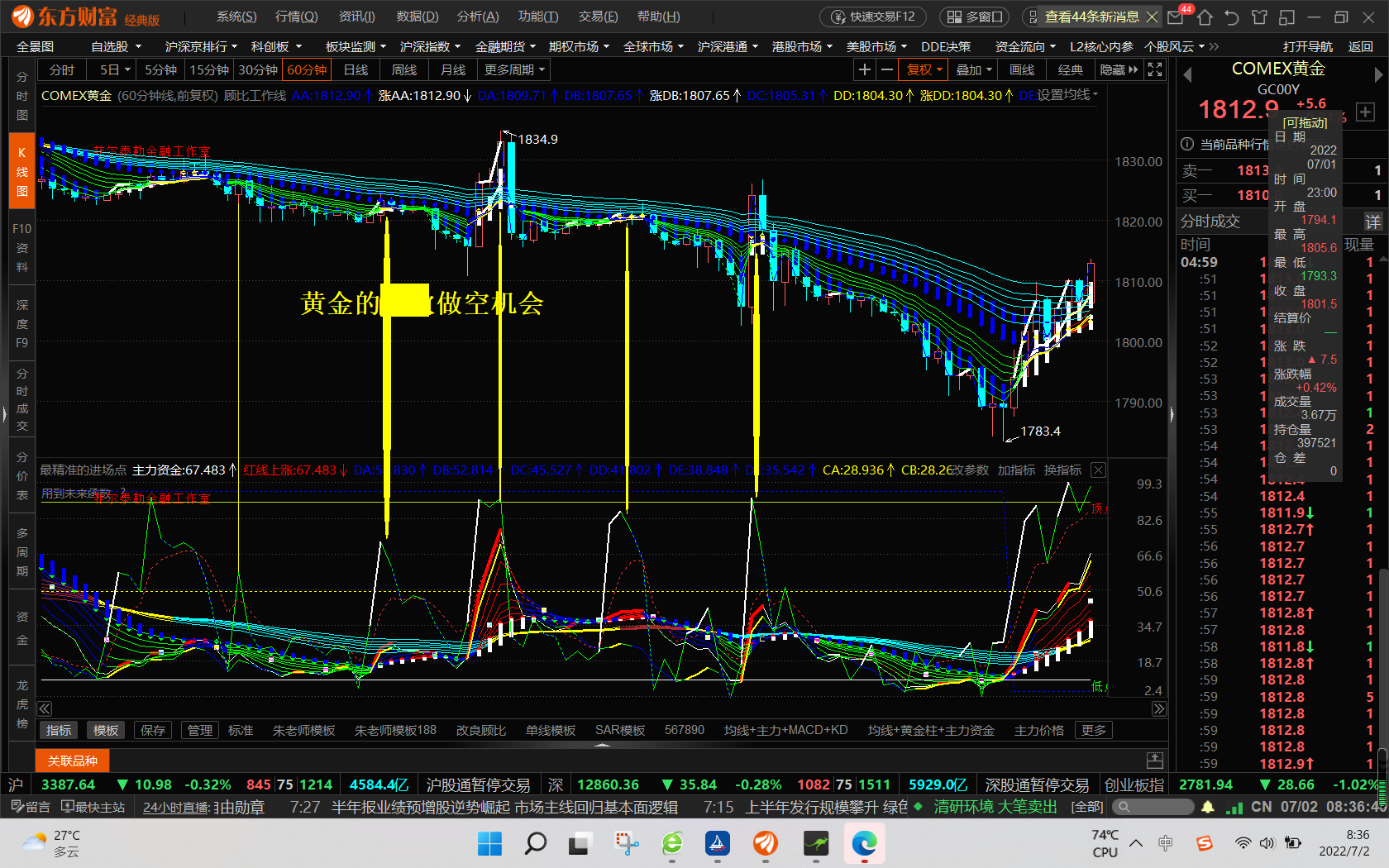Close the indicator sub-panel X icon
The width and height of the screenshot is (1389, 868).
click(1098, 470)
